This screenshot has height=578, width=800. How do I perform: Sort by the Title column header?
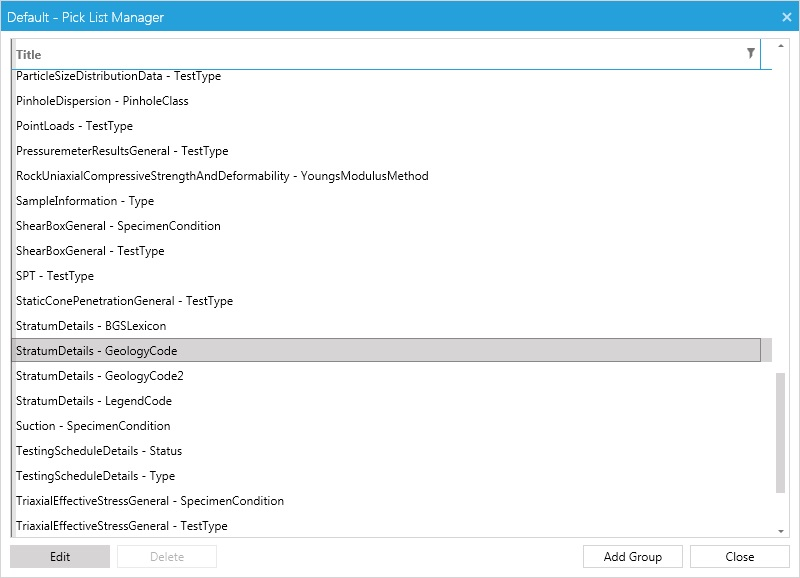click(x=29, y=55)
